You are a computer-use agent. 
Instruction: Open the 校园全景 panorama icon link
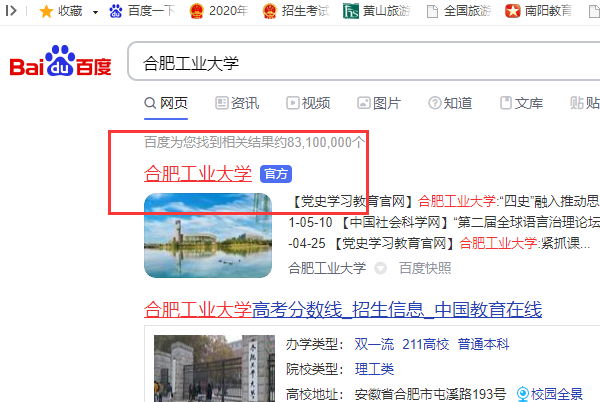(550, 394)
